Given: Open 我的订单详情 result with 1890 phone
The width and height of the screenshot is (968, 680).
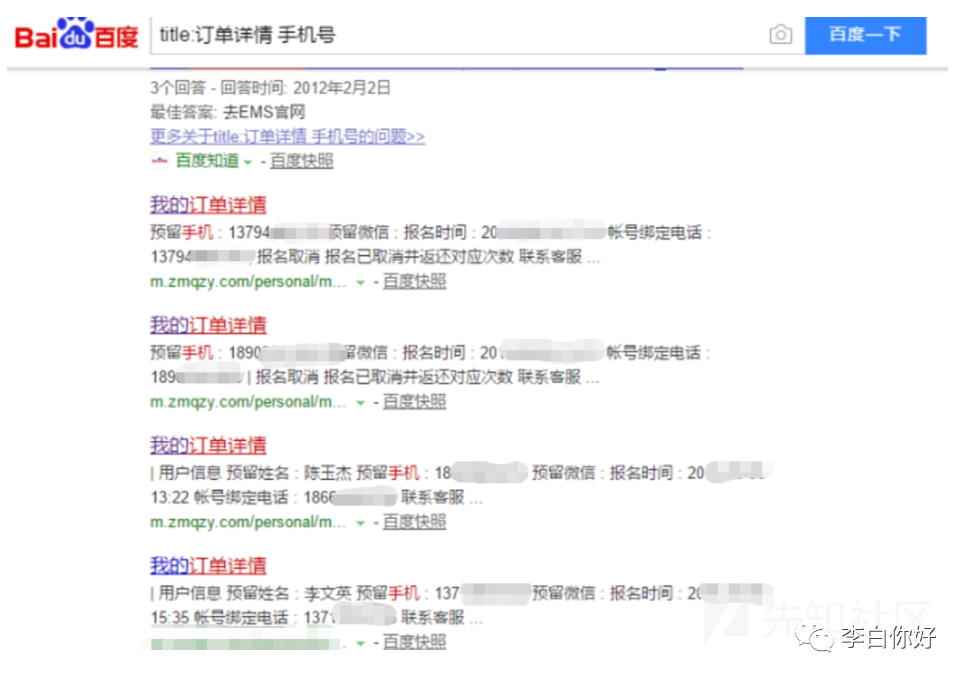Looking at the screenshot, I should click(x=208, y=325).
